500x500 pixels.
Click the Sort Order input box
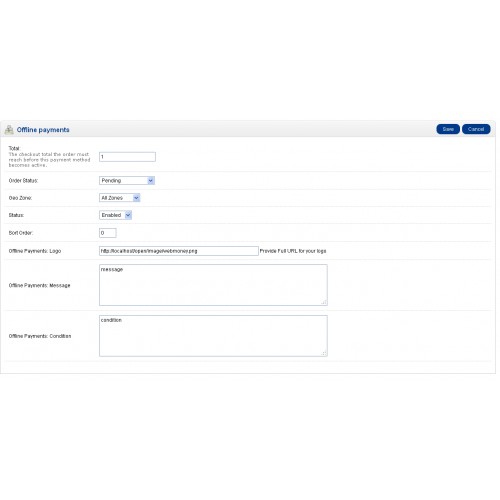(108, 233)
